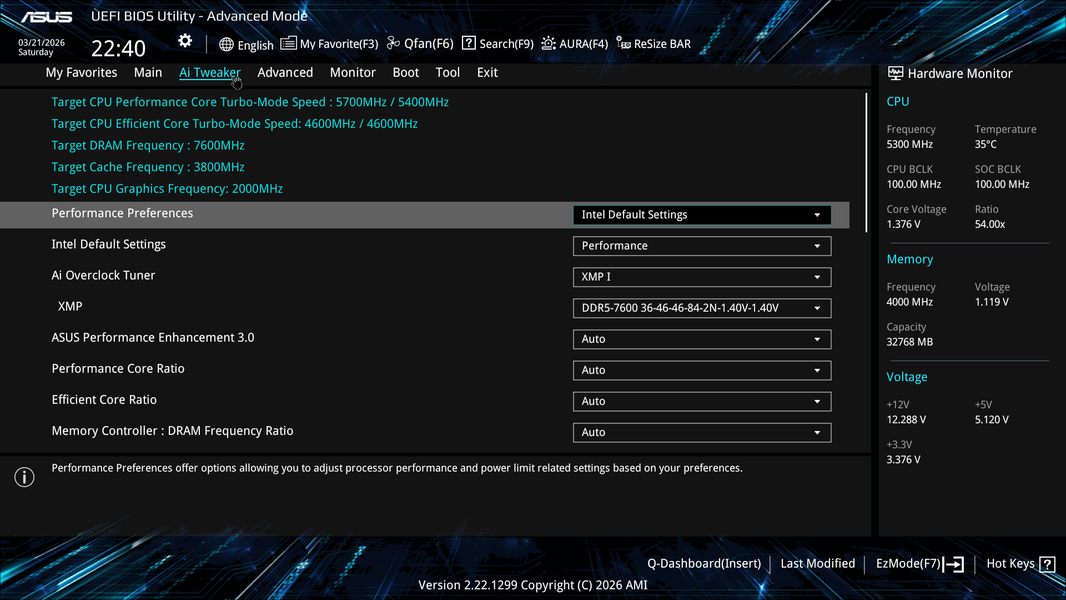
Task: Expand Intel Default Settings dropdown showing Performance
Action: pos(702,246)
